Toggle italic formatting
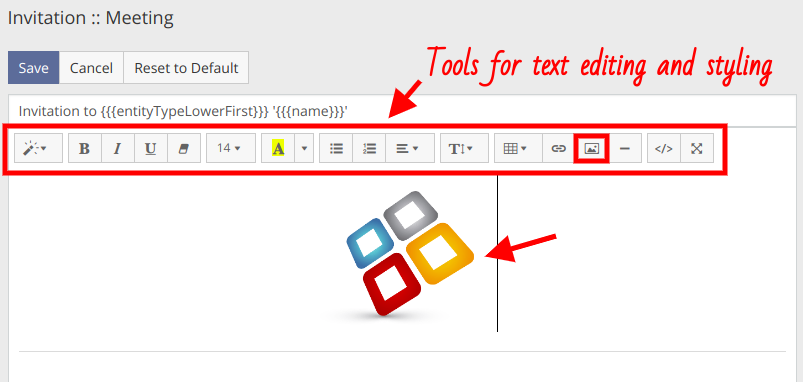Viewport: 803px width, 382px height. [118, 148]
